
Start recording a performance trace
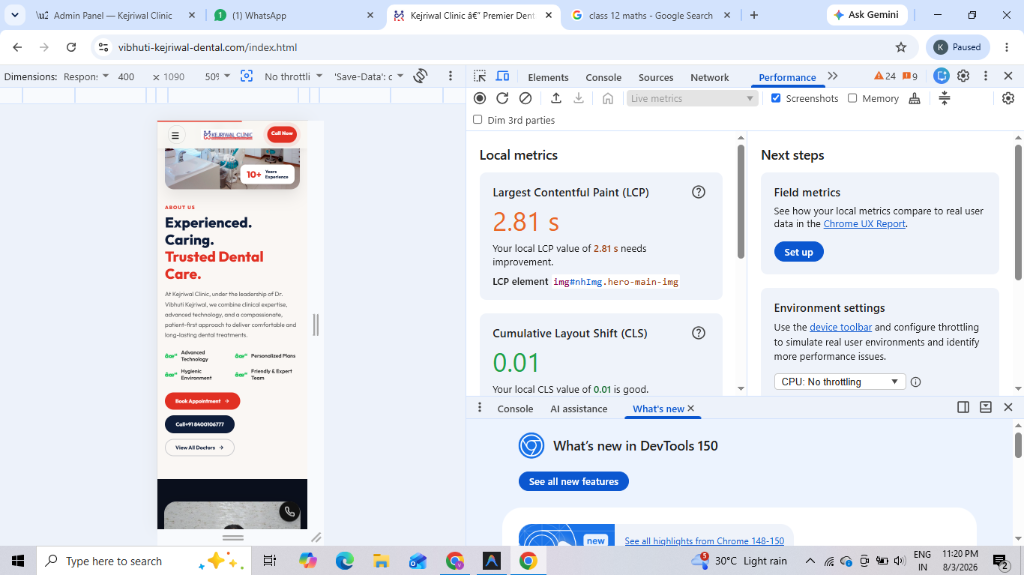click(x=480, y=98)
